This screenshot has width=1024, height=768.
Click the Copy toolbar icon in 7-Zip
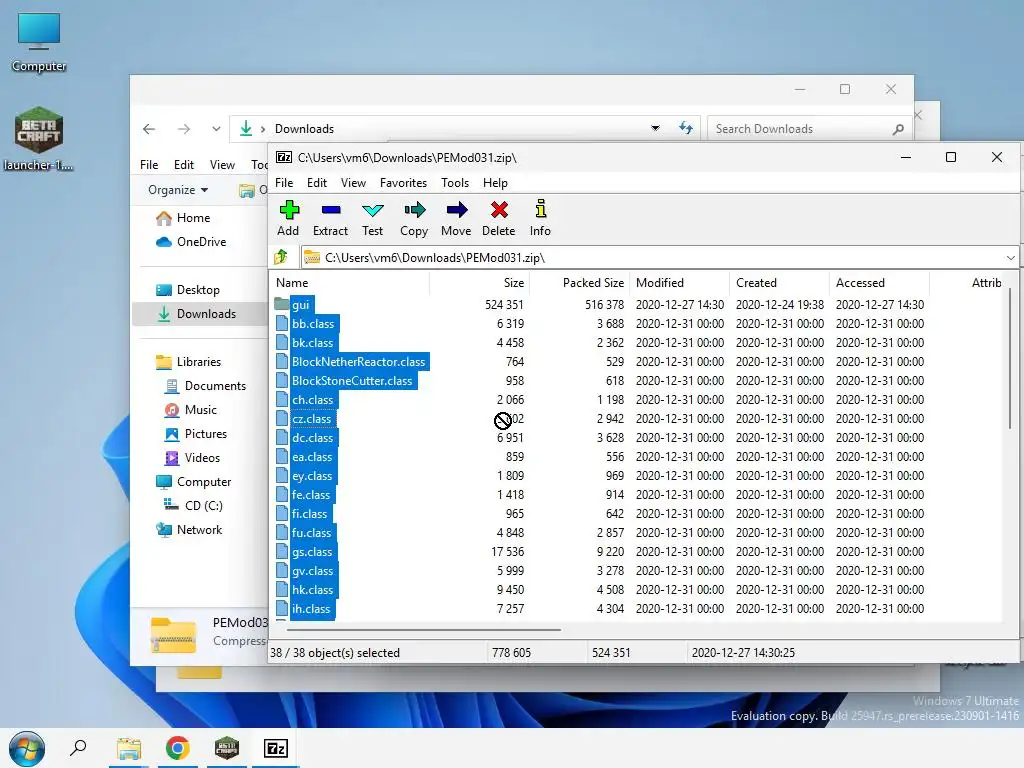pyautogui.click(x=414, y=218)
